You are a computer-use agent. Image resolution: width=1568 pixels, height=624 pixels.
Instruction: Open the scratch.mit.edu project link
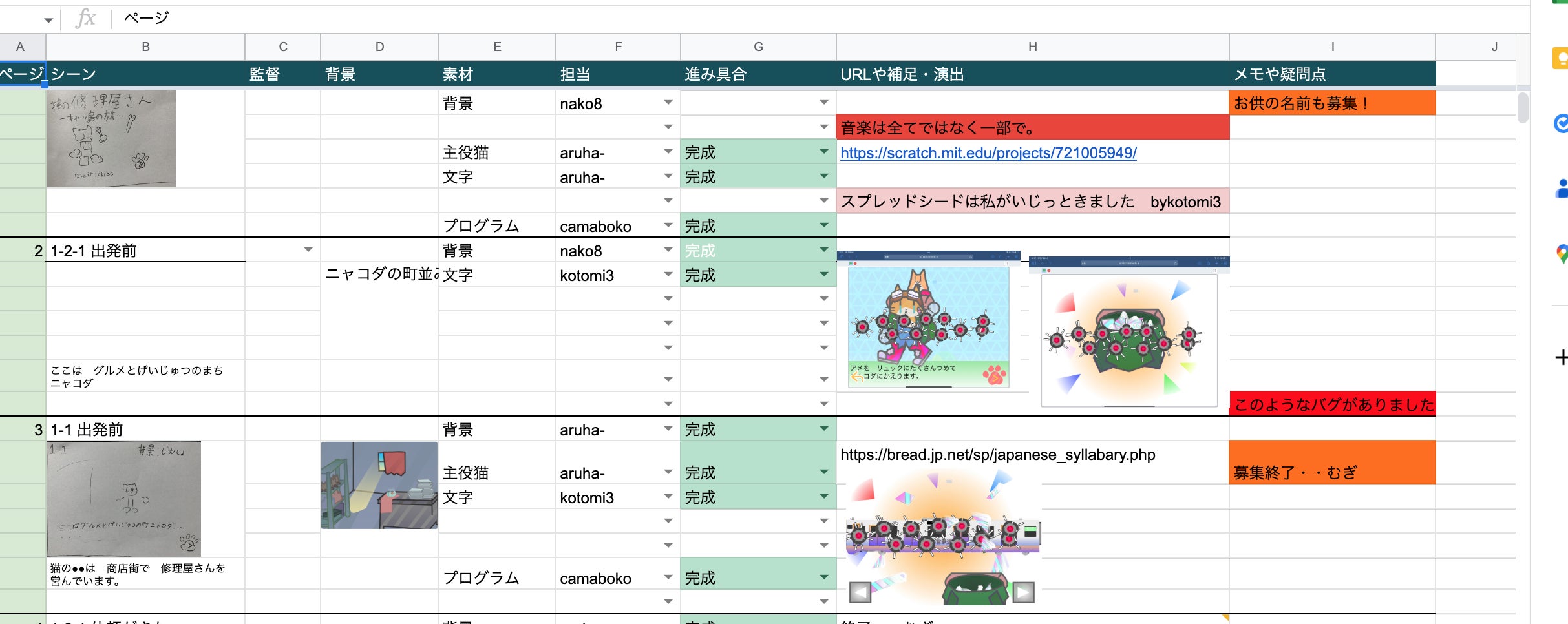[988, 153]
